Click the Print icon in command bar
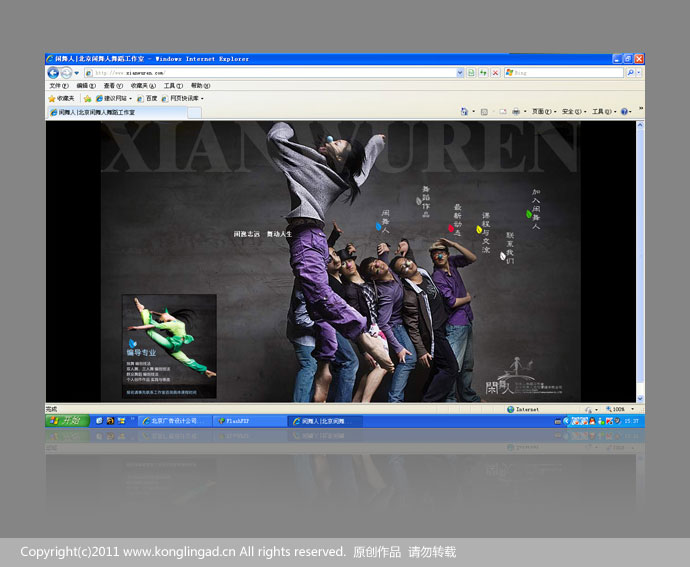This screenshot has width=690, height=567. pos(515,112)
